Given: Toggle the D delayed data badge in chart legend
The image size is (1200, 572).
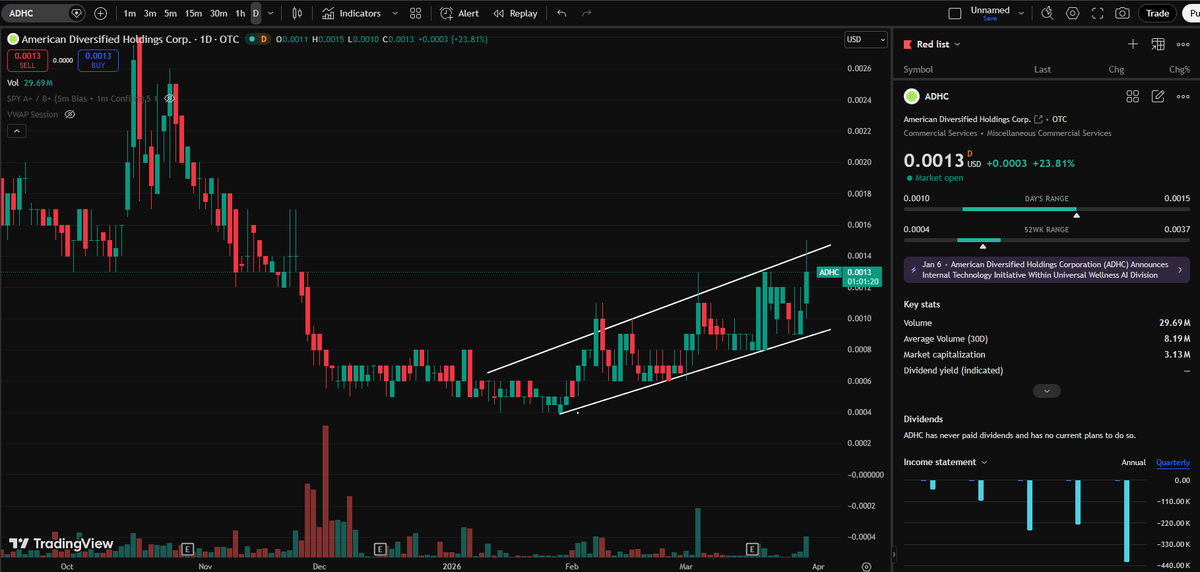Looking at the screenshot, I should 264,38.
